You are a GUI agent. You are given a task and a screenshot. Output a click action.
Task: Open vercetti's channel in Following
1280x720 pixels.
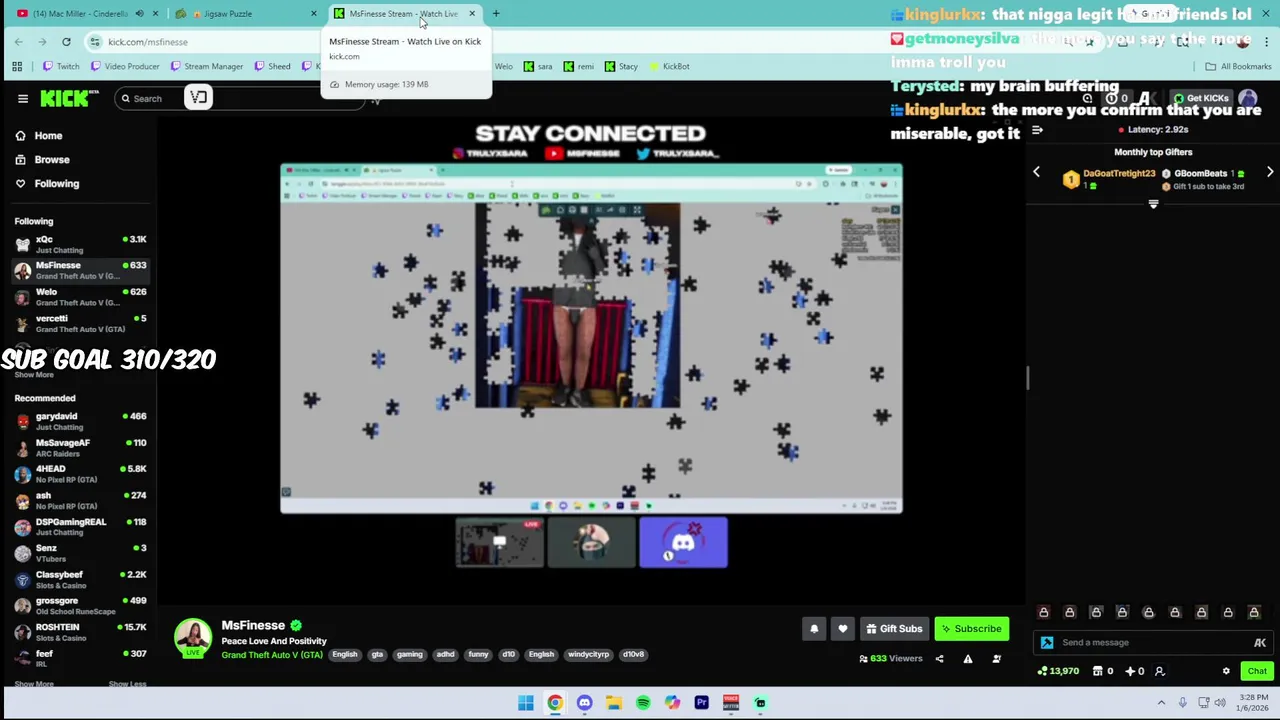(80, 323)
